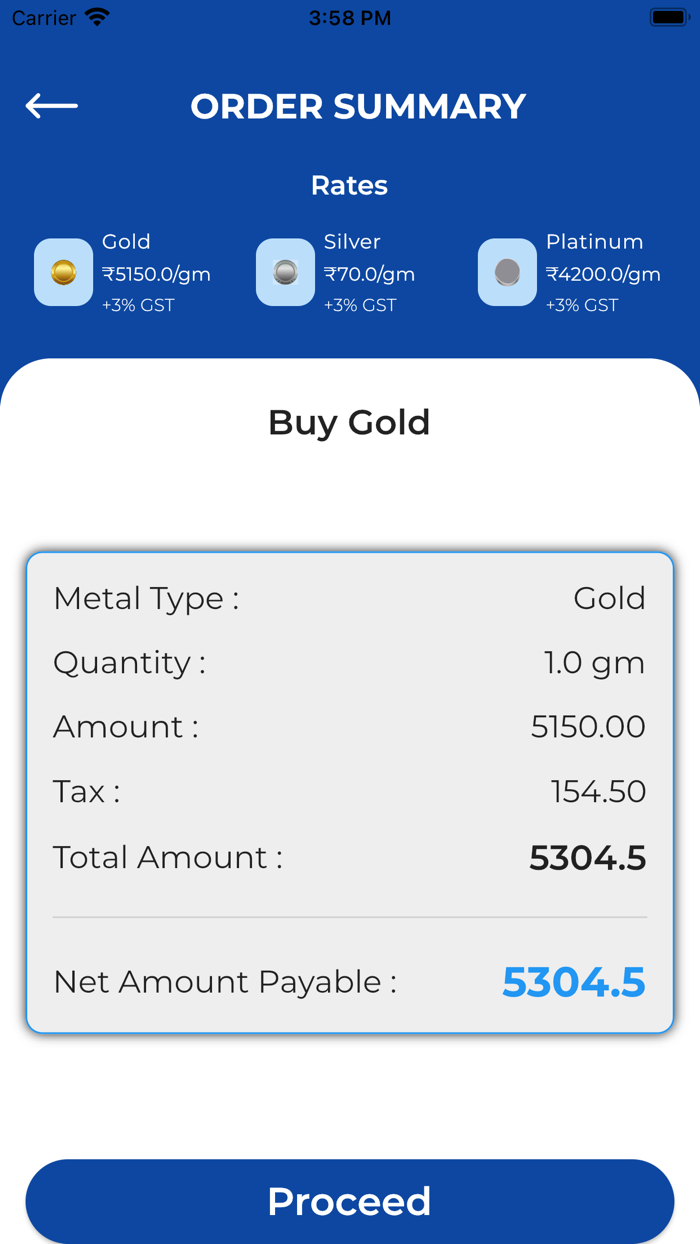Open the Quantity 1.0 gm selector

tap(594, 662)
